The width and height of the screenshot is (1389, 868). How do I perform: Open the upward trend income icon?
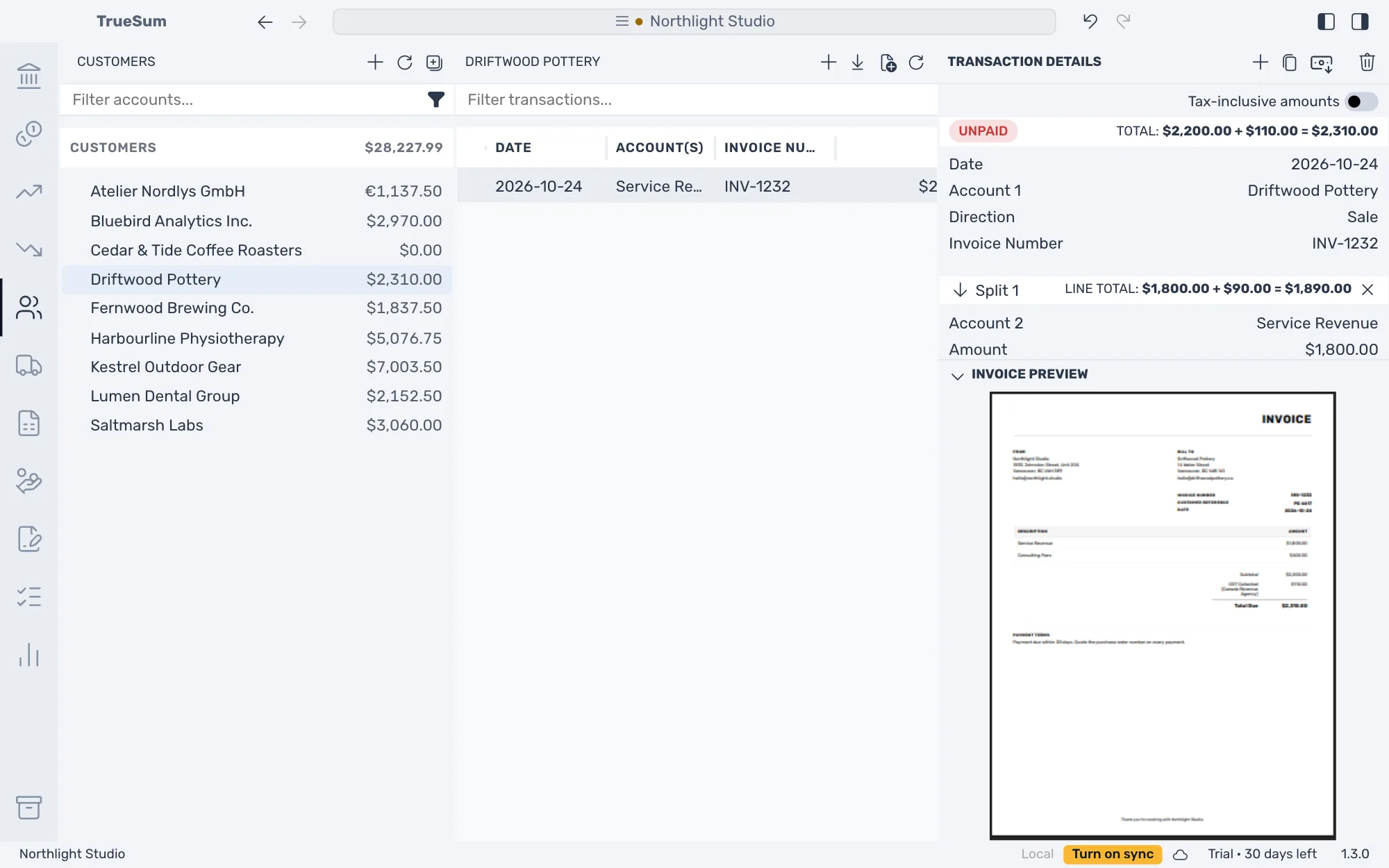[28, 191]
